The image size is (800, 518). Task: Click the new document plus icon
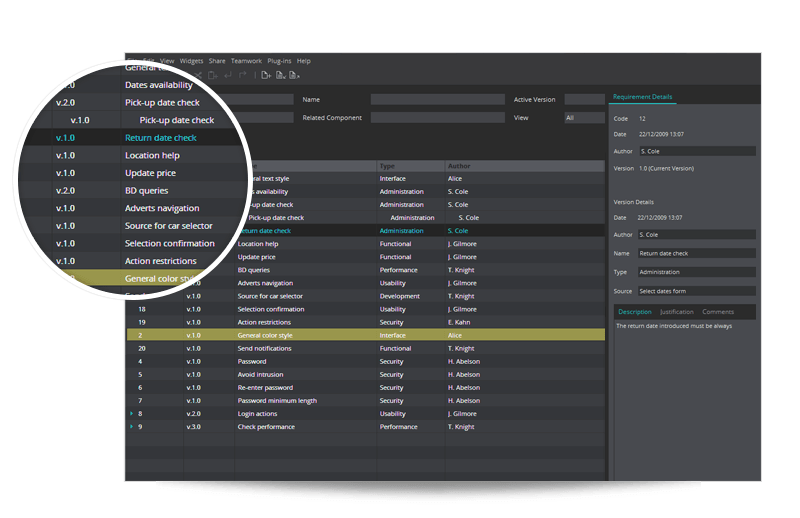coord(266,76)
